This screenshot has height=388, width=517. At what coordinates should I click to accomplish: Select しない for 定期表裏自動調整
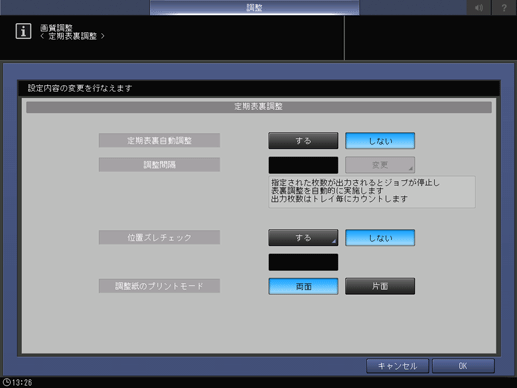coord(380,141)
